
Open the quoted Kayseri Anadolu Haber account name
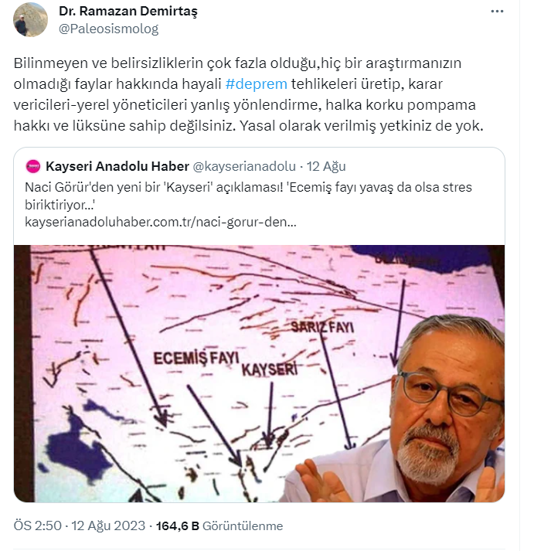[x=117, y=166]
